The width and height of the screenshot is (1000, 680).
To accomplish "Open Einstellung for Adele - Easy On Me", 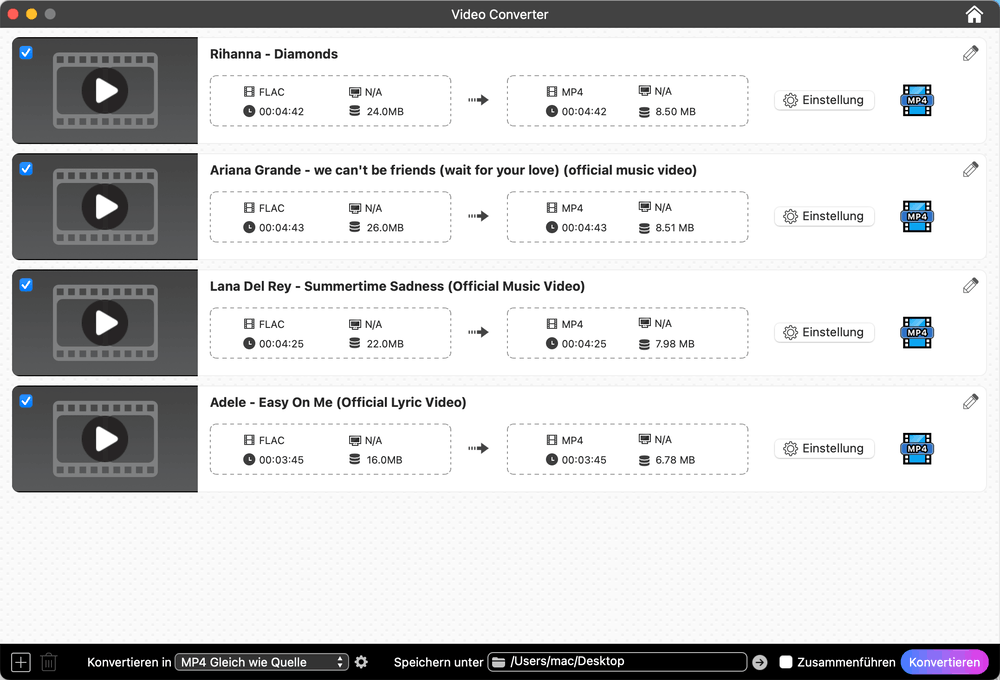I will pos(824,448).
